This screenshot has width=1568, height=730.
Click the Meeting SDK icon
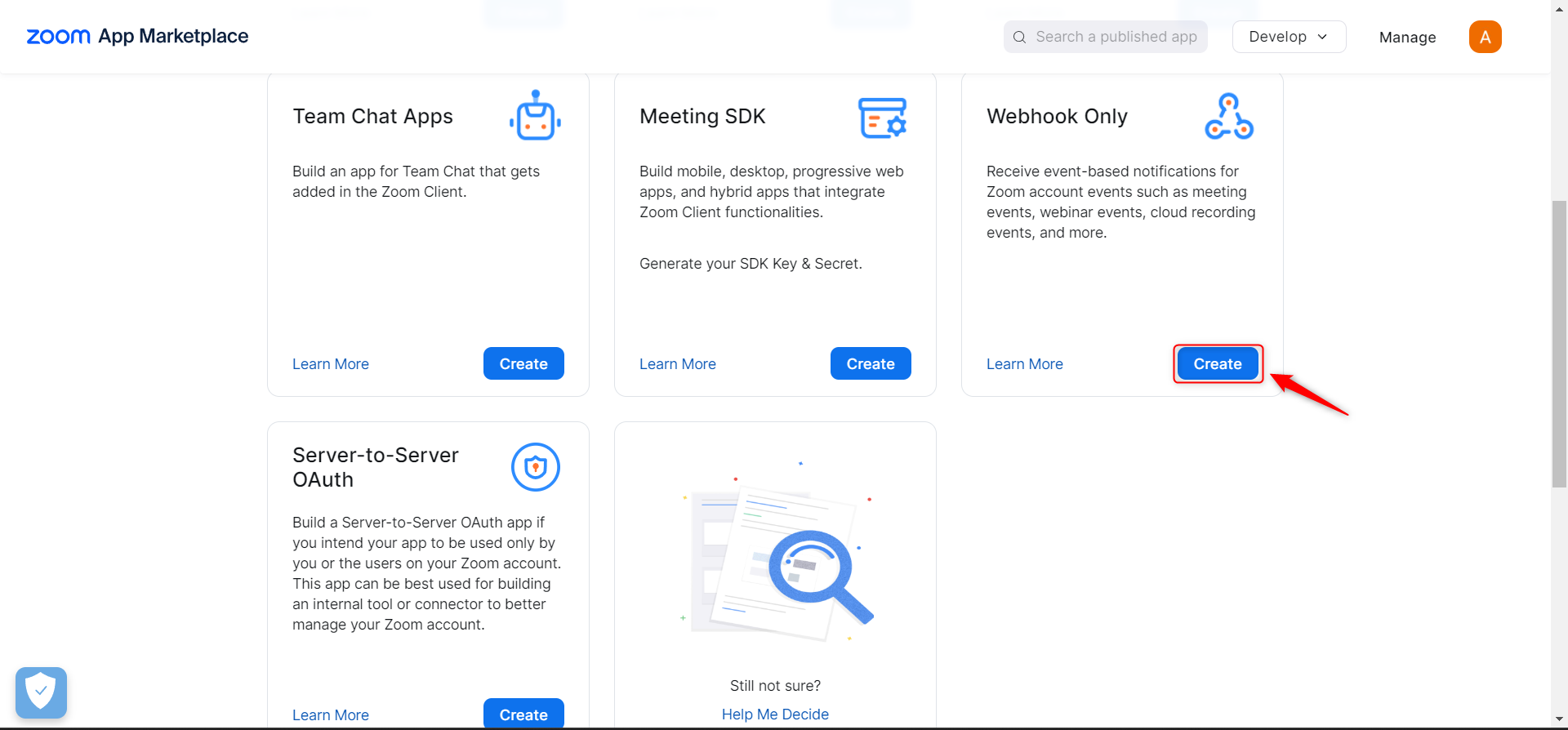(883, 118)
